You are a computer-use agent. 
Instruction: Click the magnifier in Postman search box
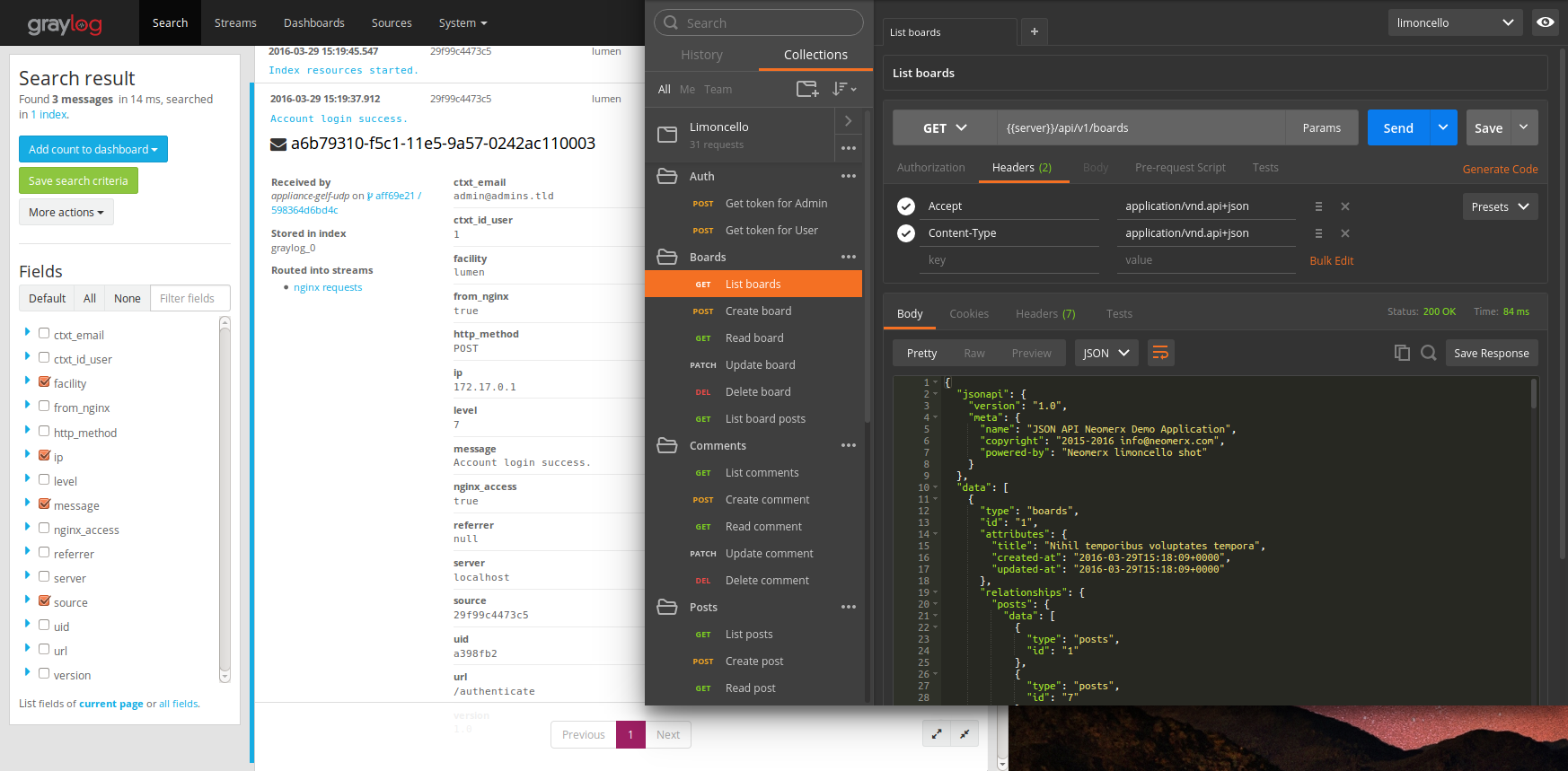(671, 22)
